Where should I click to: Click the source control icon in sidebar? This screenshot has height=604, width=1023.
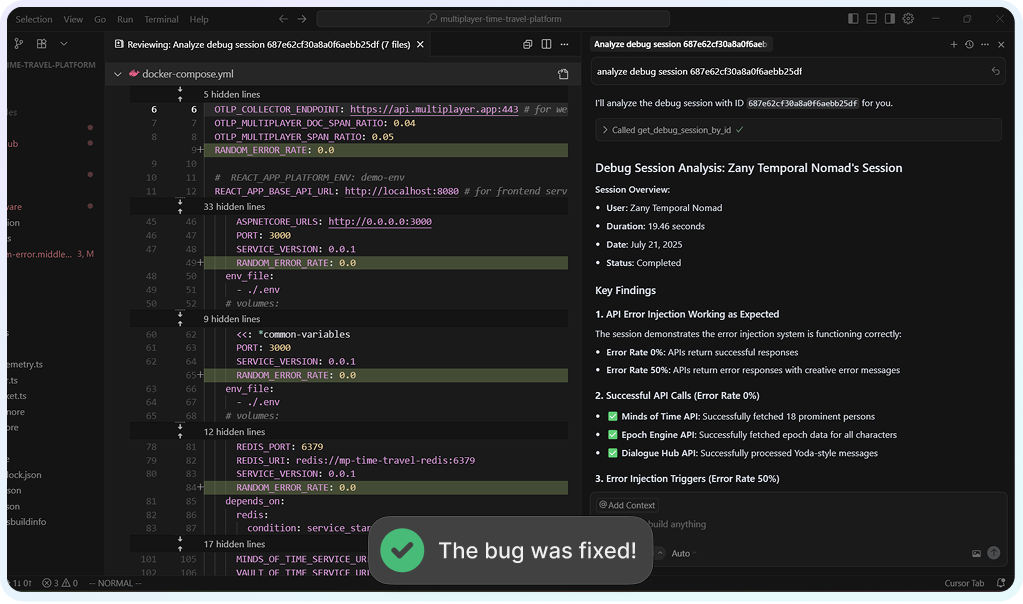(17, 44)
